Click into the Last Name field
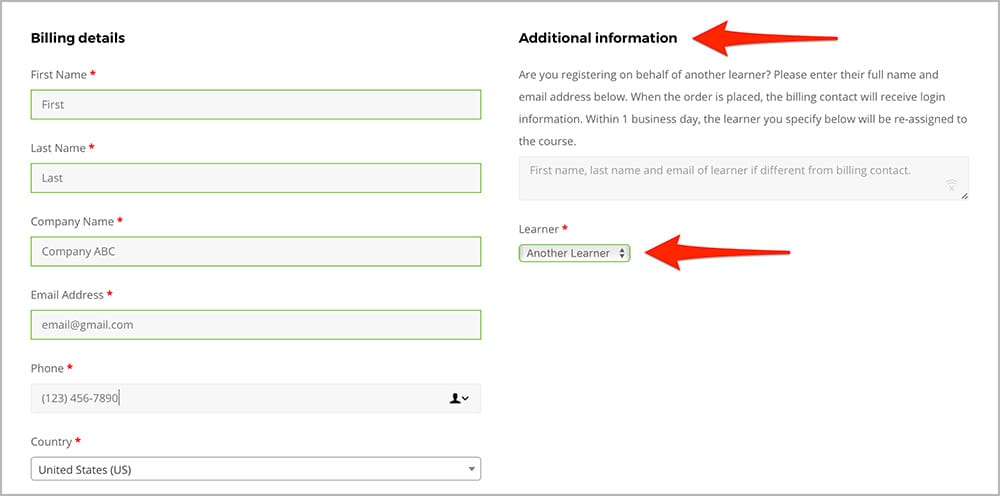Screen dimensions: 1000x496 click(256, 178)
